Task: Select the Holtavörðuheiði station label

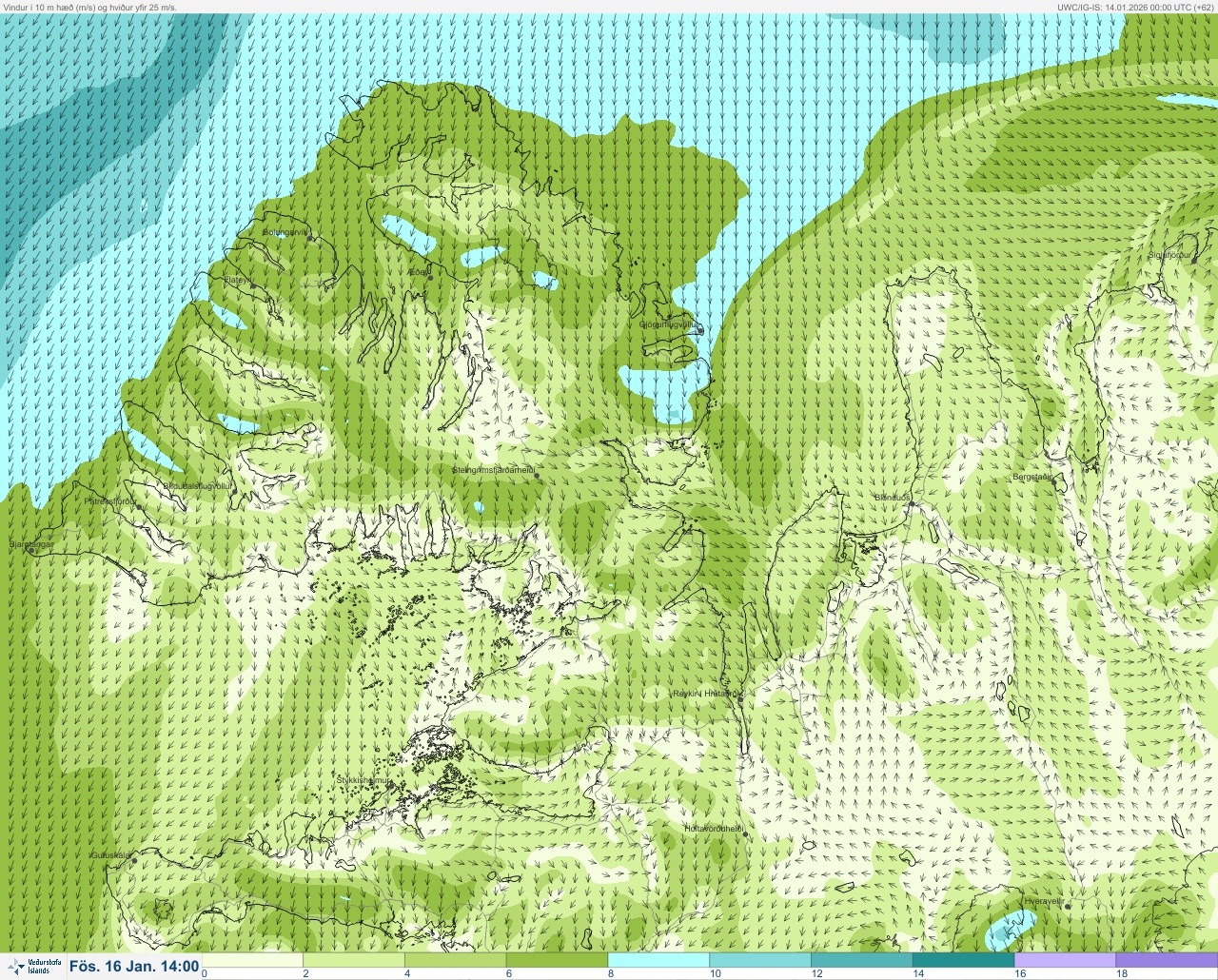Action: pos(714,829)
